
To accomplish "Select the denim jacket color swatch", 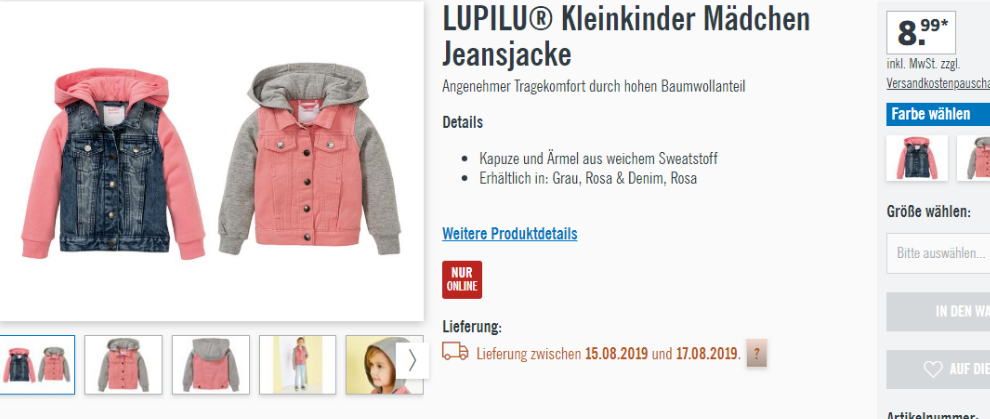I will pyautogui.click(x=917, y=158).
